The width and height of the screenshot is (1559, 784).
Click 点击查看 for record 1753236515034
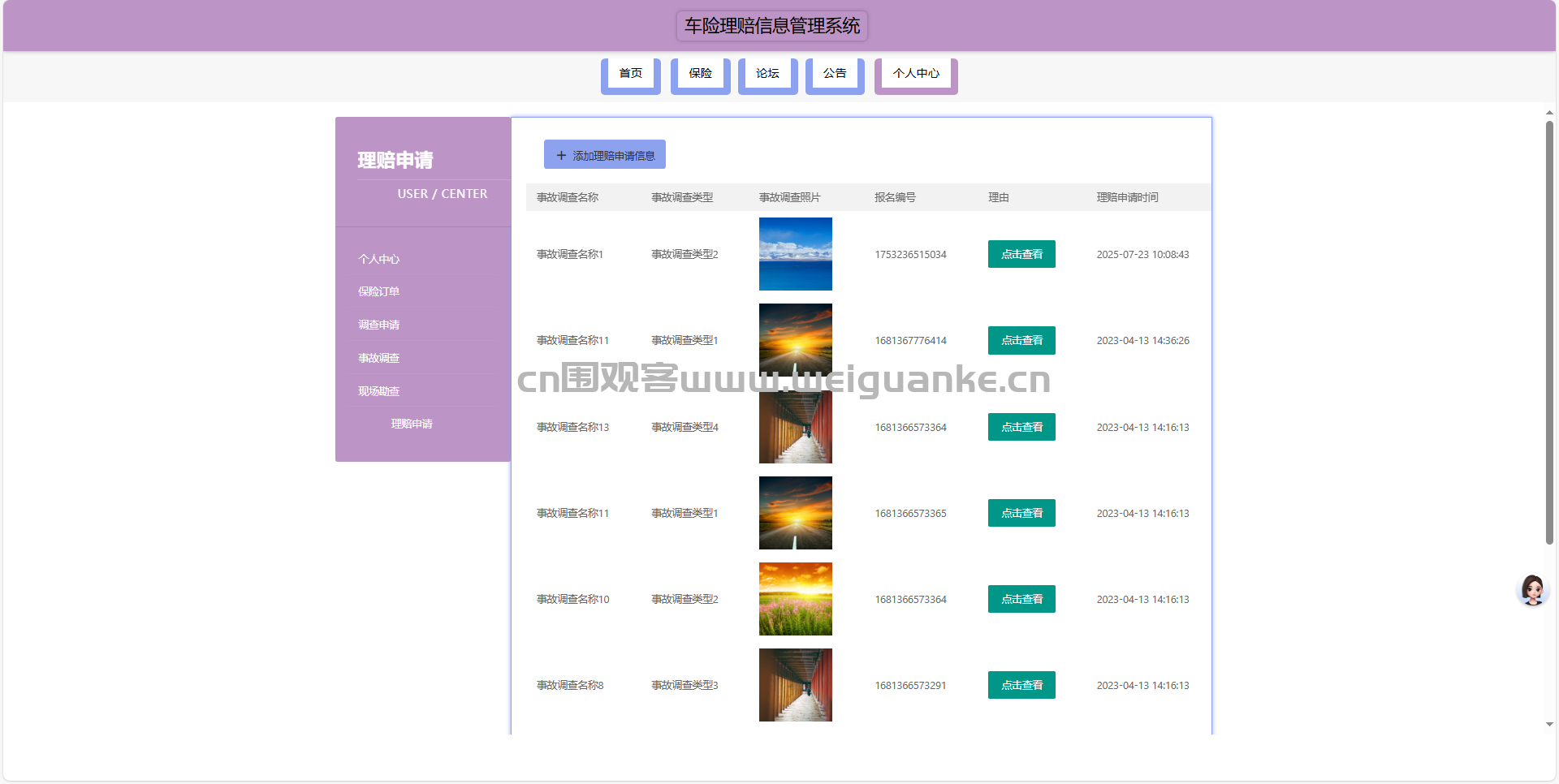pyautogui.click(x=1021, y=254)
